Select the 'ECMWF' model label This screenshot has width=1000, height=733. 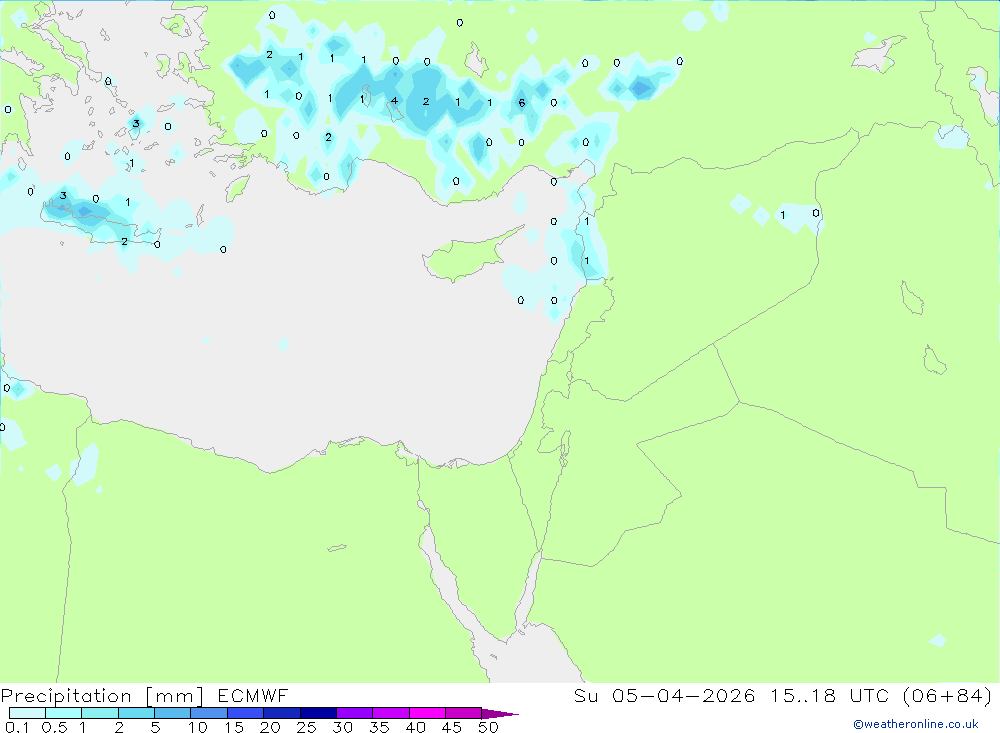(x=253, y=696)
